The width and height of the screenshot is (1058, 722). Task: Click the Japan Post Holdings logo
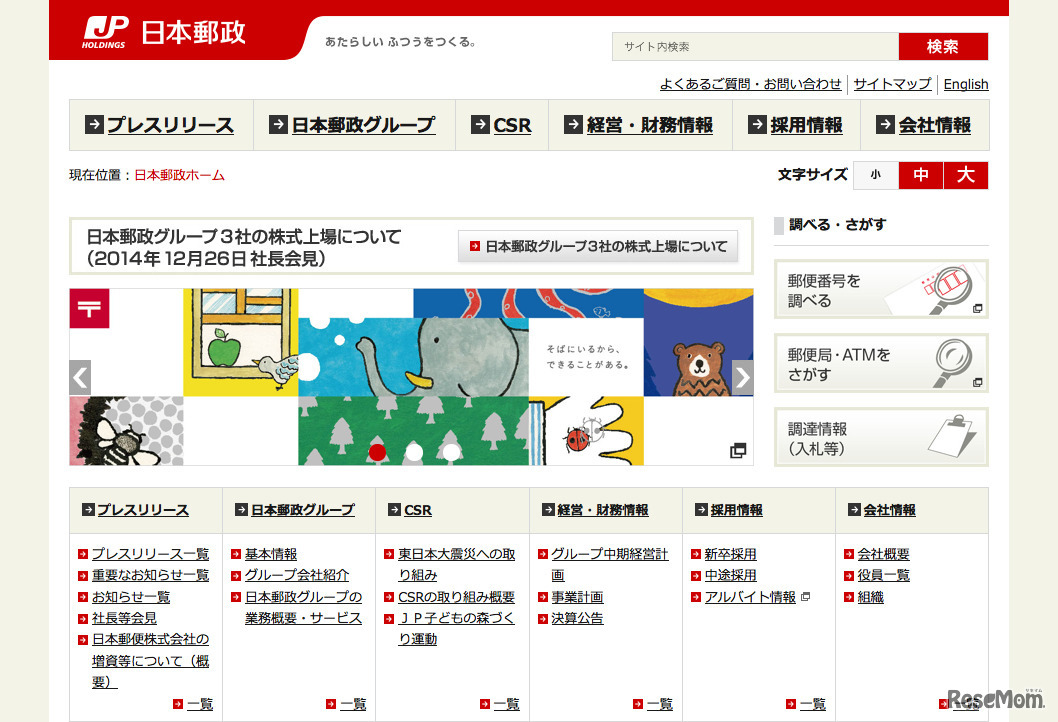click(x=165, y=33)
